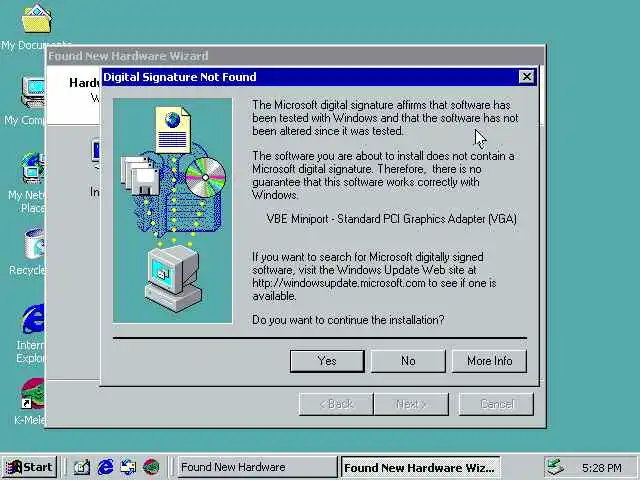The height and width of the screenshot is (480, 640).
Task: Confirm installation with the Yes button
Action: (327, 361)
